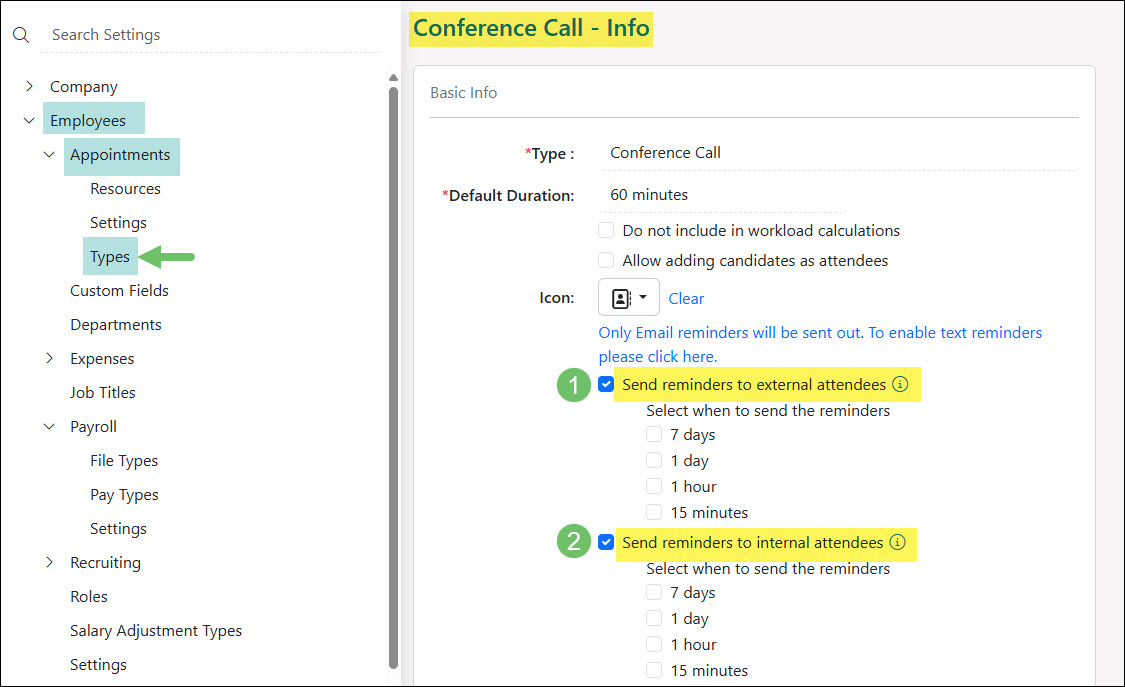Expand the Recruiting tree section
The height and width of the screenshot is (687, 1125).
point(50,562)
